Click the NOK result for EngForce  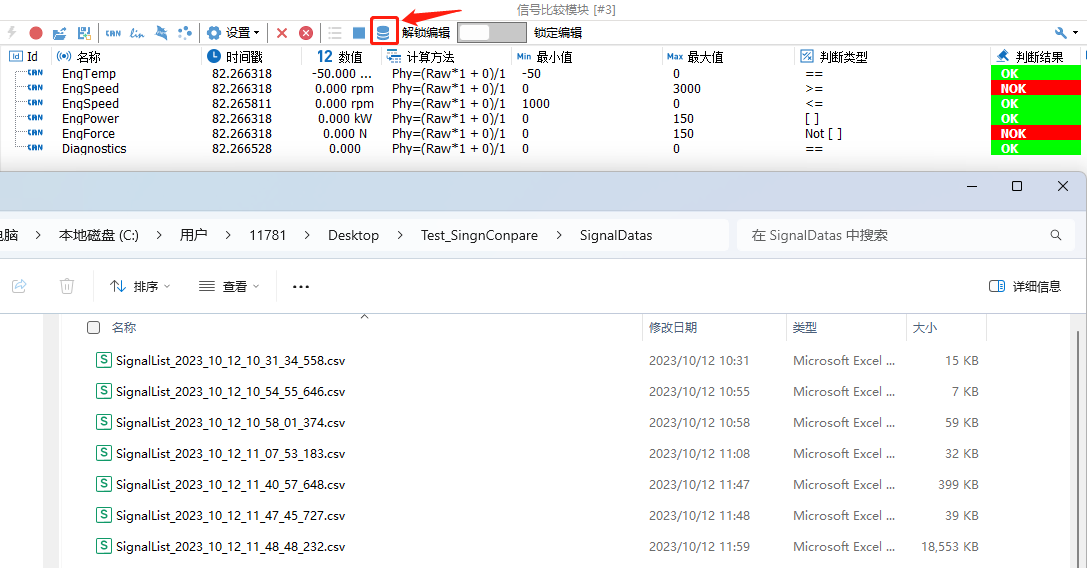pyautogui.click(x=1035, y=133)
